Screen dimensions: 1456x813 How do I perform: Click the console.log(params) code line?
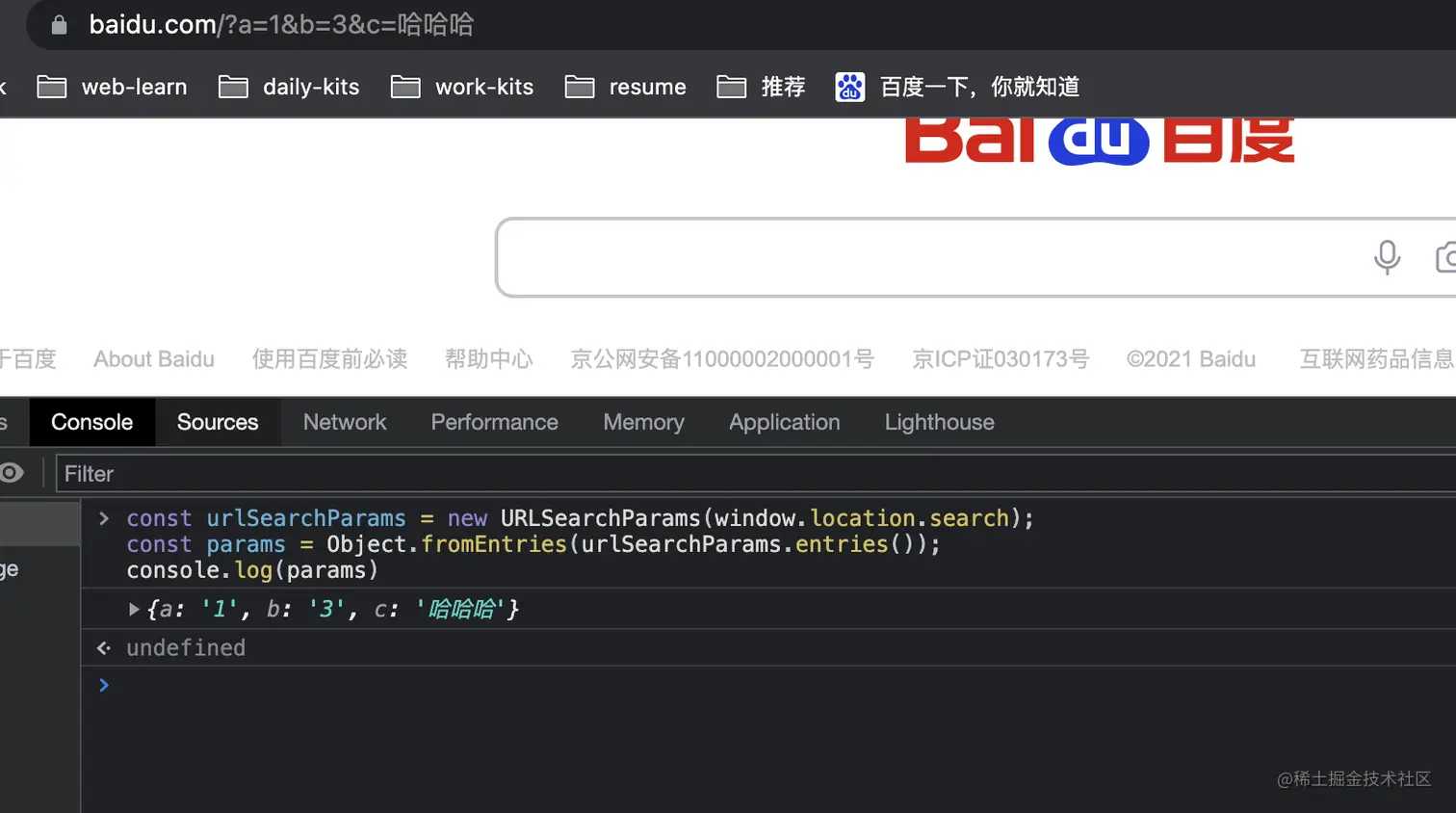[x=252, y=570]
